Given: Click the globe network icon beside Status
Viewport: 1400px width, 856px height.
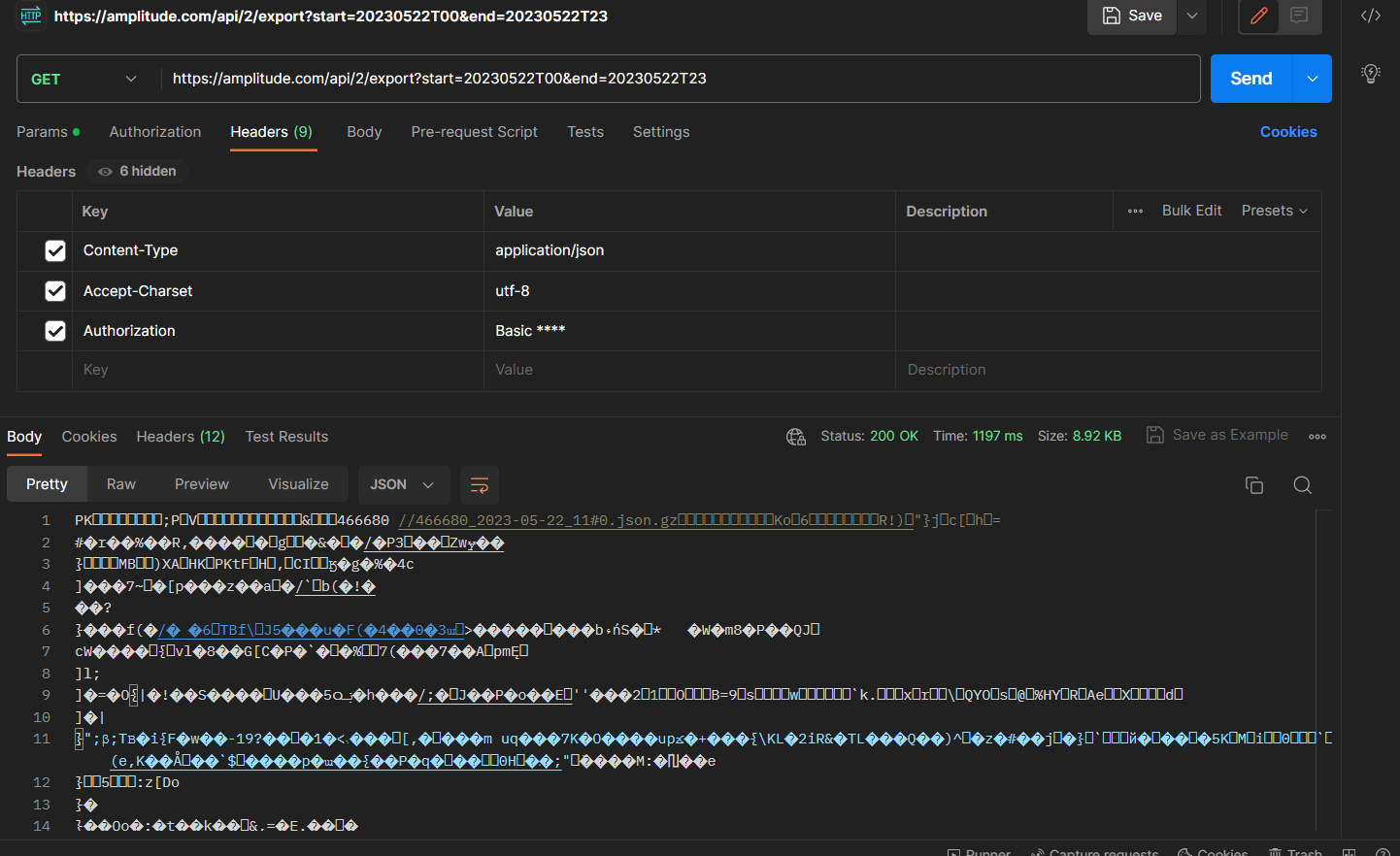Looking at the screenshot, I should pyautogui.click(x=796, y=437).
